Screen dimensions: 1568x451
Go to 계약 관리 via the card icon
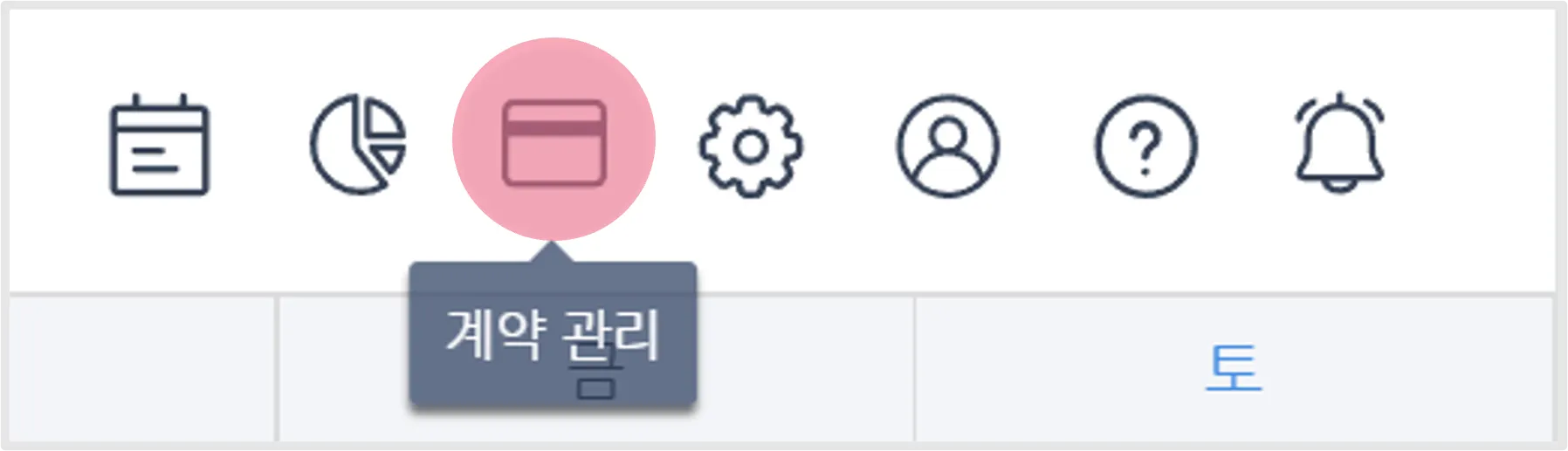(554, 142)
